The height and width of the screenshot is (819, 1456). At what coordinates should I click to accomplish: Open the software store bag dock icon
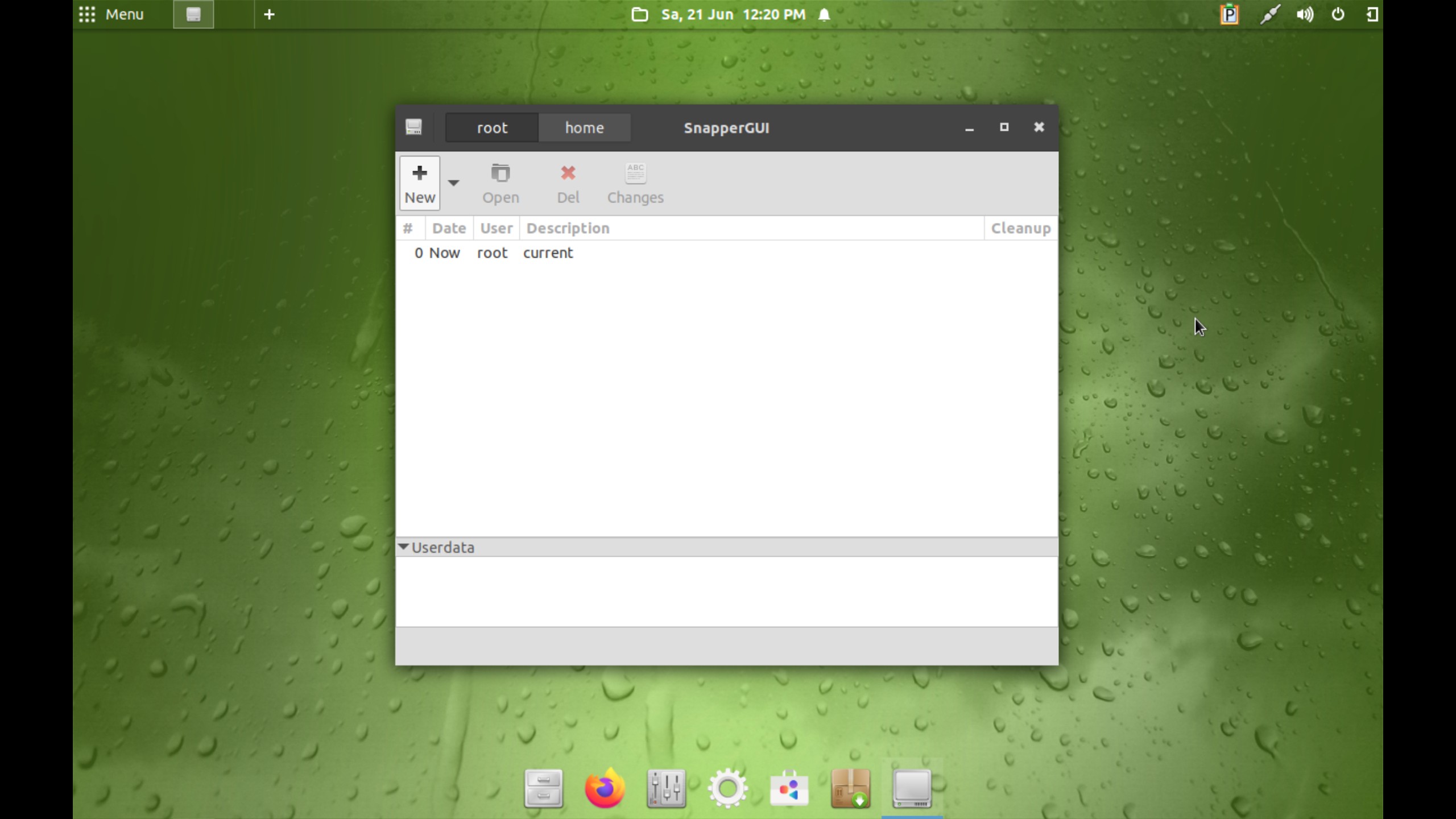click(789, 789)
